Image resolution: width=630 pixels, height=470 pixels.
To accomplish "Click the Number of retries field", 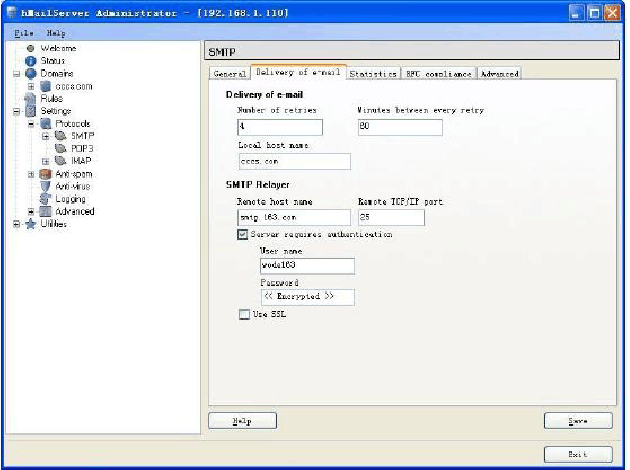I will coord(279,127).
